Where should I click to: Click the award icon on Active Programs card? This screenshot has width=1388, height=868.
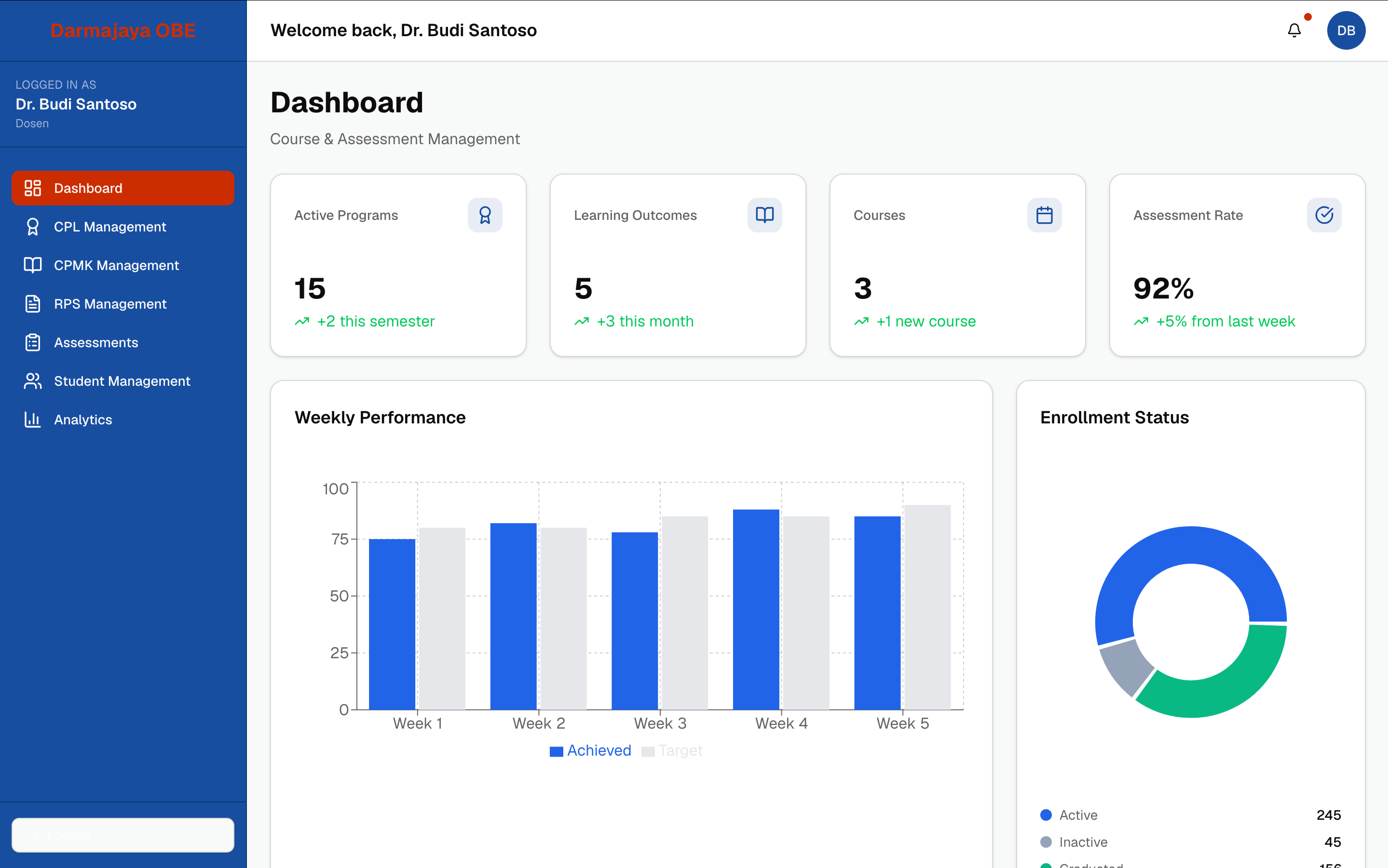[485, 215]
